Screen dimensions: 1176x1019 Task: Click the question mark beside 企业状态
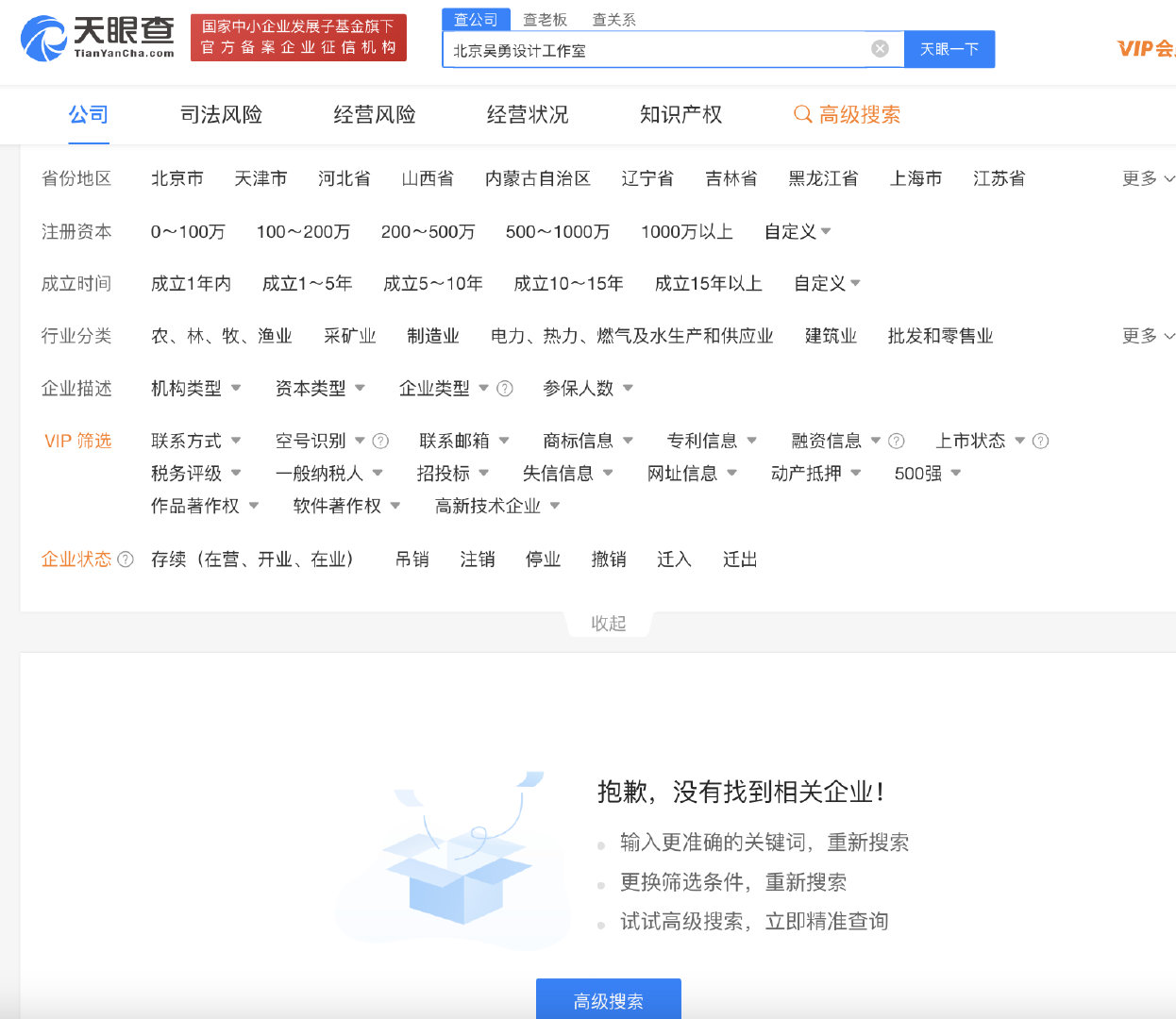click(126, 559)
